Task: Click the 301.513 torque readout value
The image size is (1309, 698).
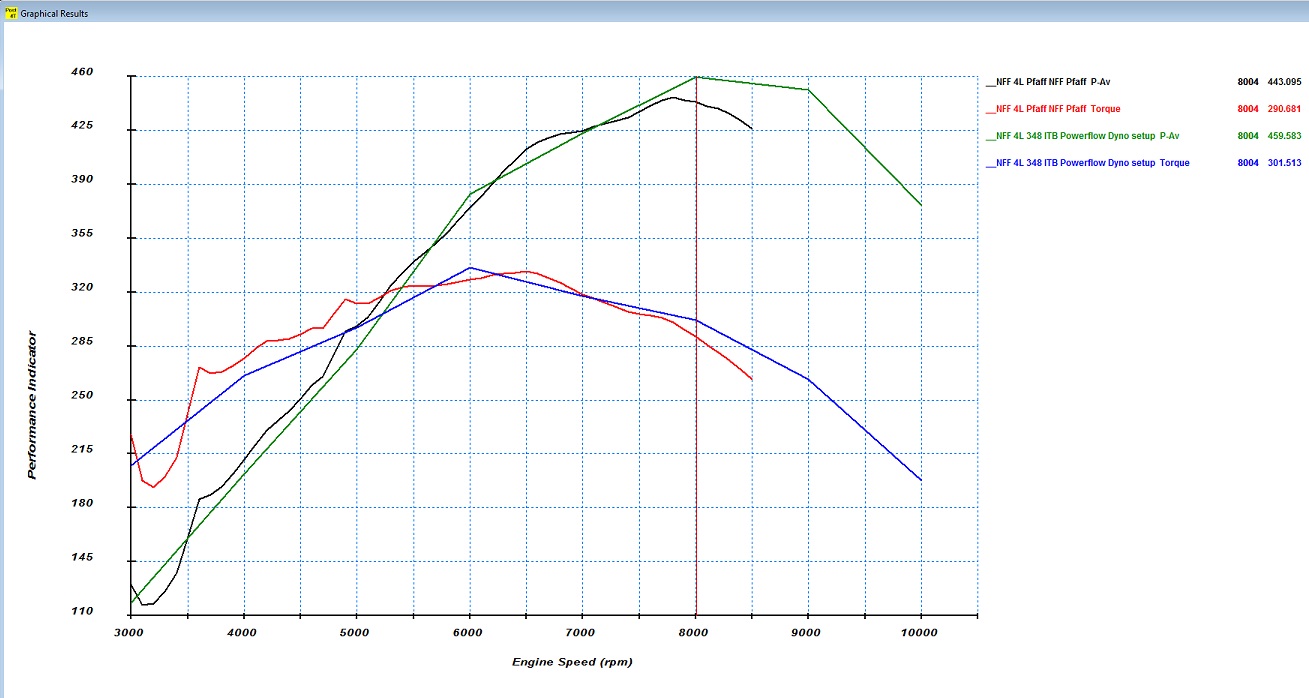Action: pos(1283,163)
